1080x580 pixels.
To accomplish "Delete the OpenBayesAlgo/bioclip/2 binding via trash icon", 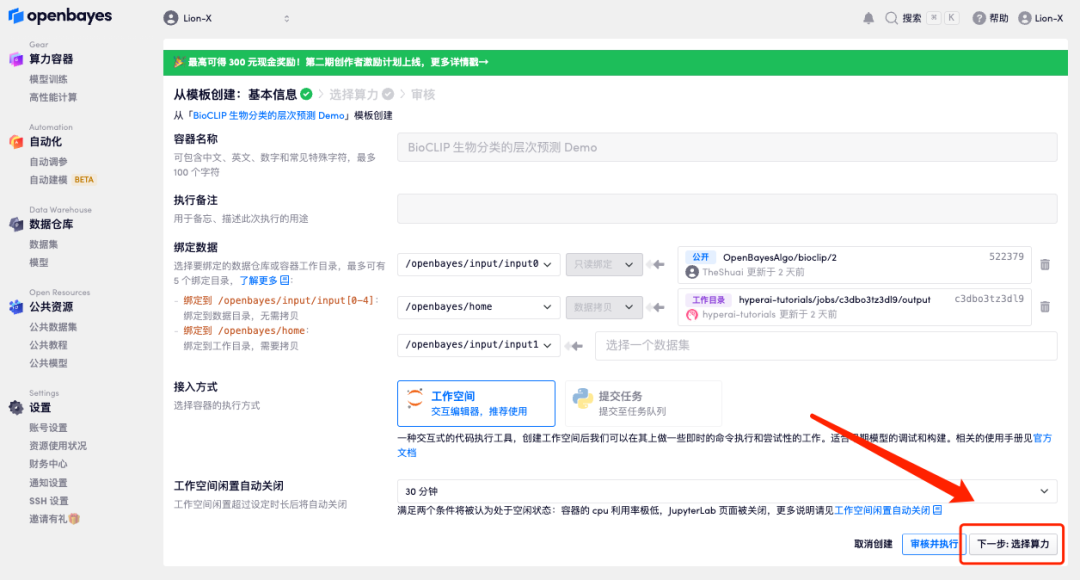I will 1043,264.
